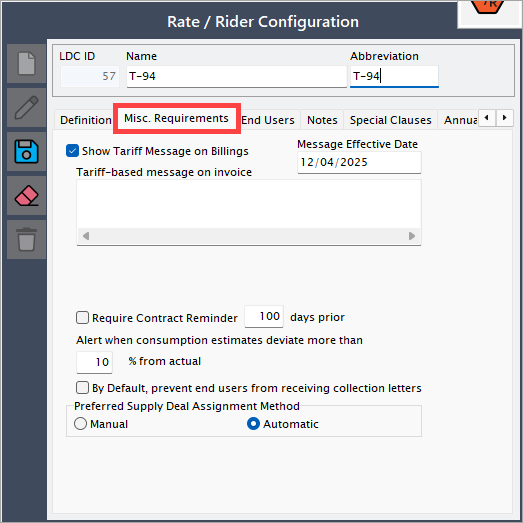The width and height of the screenshot is (523, 523).
Task: Select the Manual assignment radio button
Action: [80, 424]
